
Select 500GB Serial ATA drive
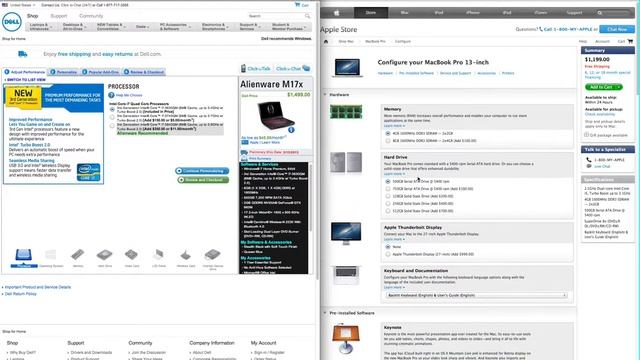point(388,181)
